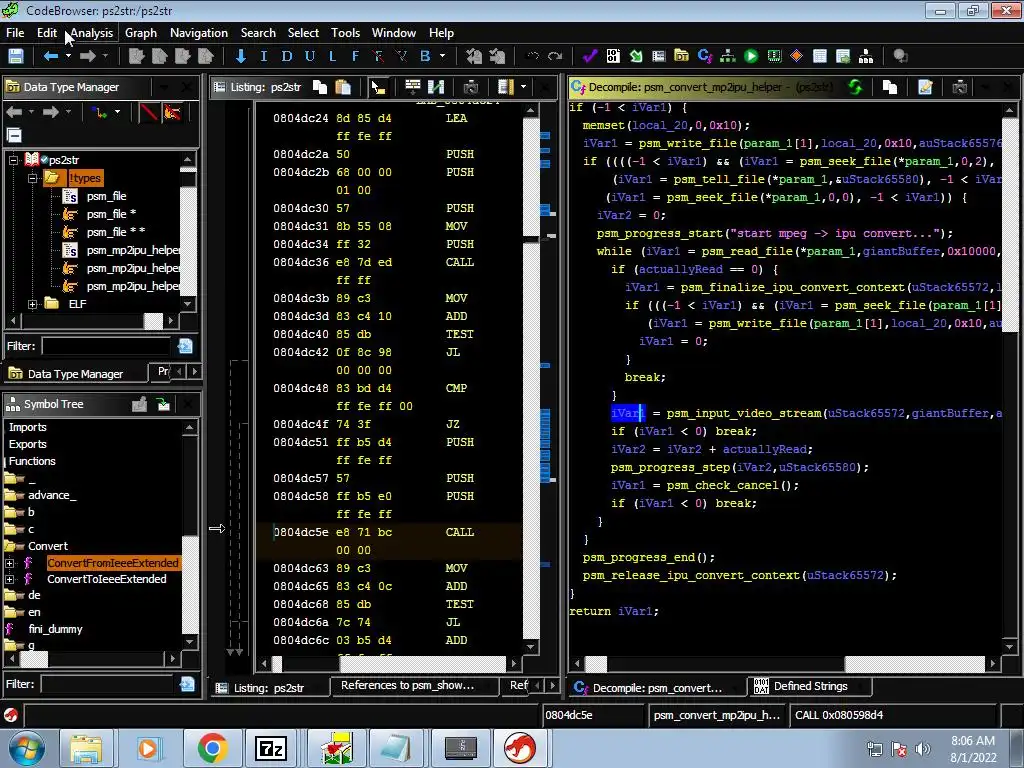Open the Listing column options dropdown arrow
The image size is (1024, 768).
(523, 87)
